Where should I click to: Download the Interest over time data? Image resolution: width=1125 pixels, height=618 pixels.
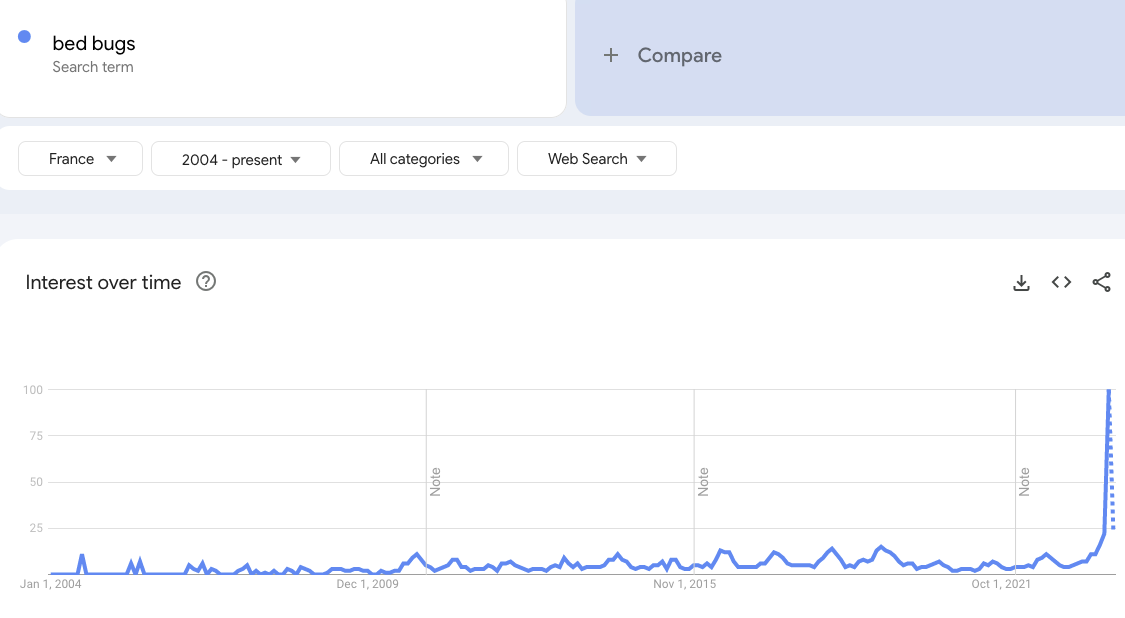[x=1021, y=282]
